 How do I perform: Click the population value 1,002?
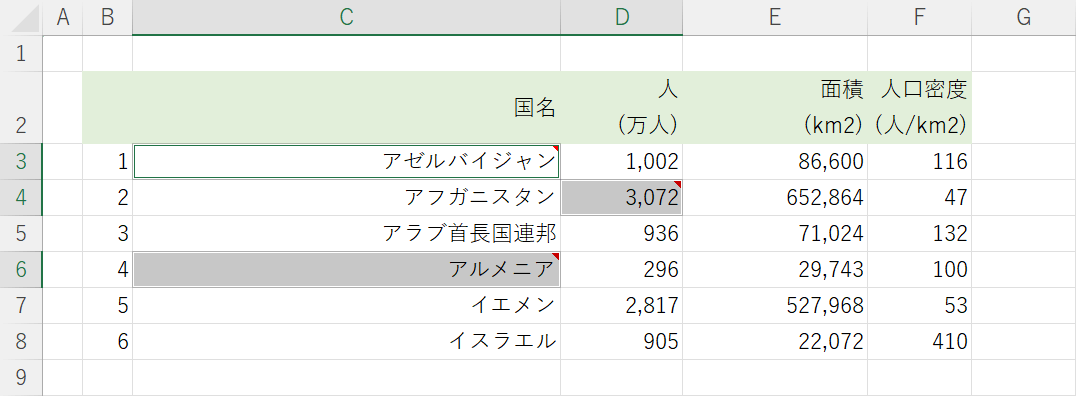(622, 162)
